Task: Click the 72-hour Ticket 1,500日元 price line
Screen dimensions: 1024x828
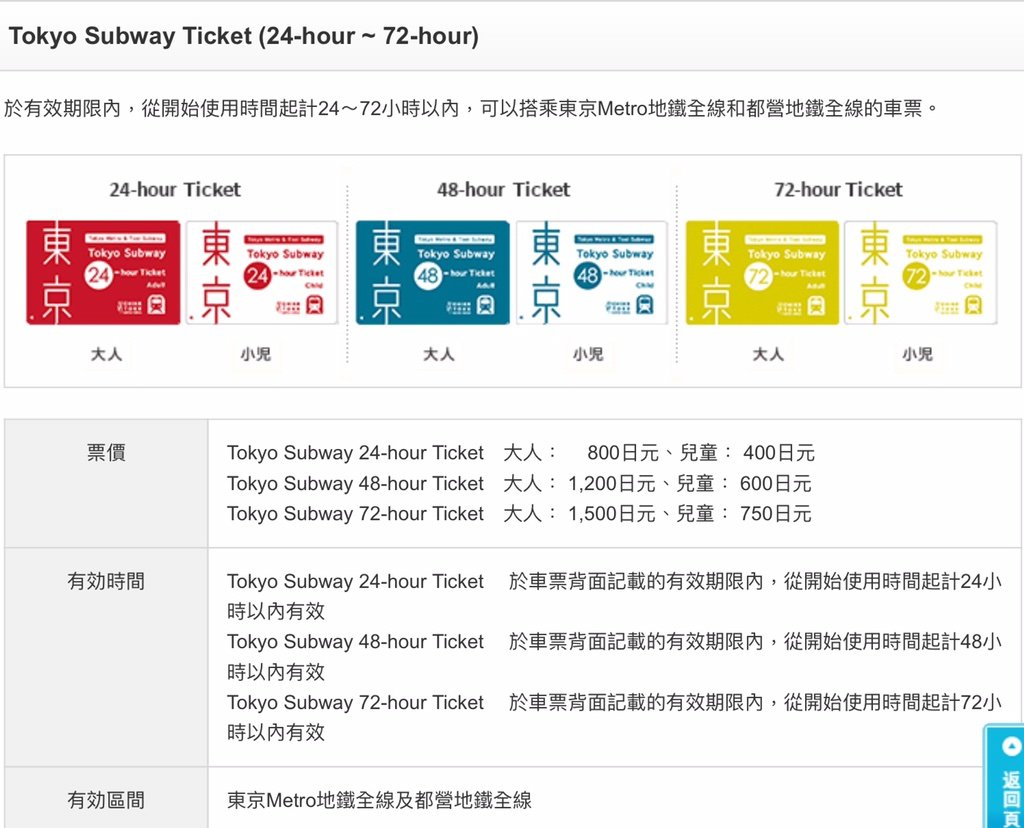Action: click(519, 514)
